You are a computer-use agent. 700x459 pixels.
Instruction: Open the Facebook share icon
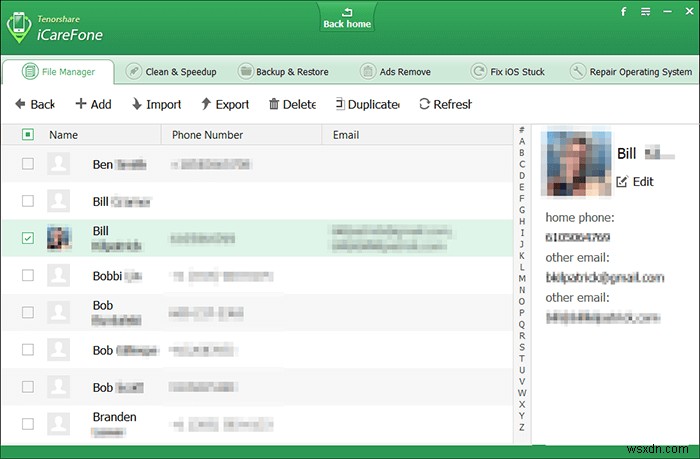click(x=624, y=12)
